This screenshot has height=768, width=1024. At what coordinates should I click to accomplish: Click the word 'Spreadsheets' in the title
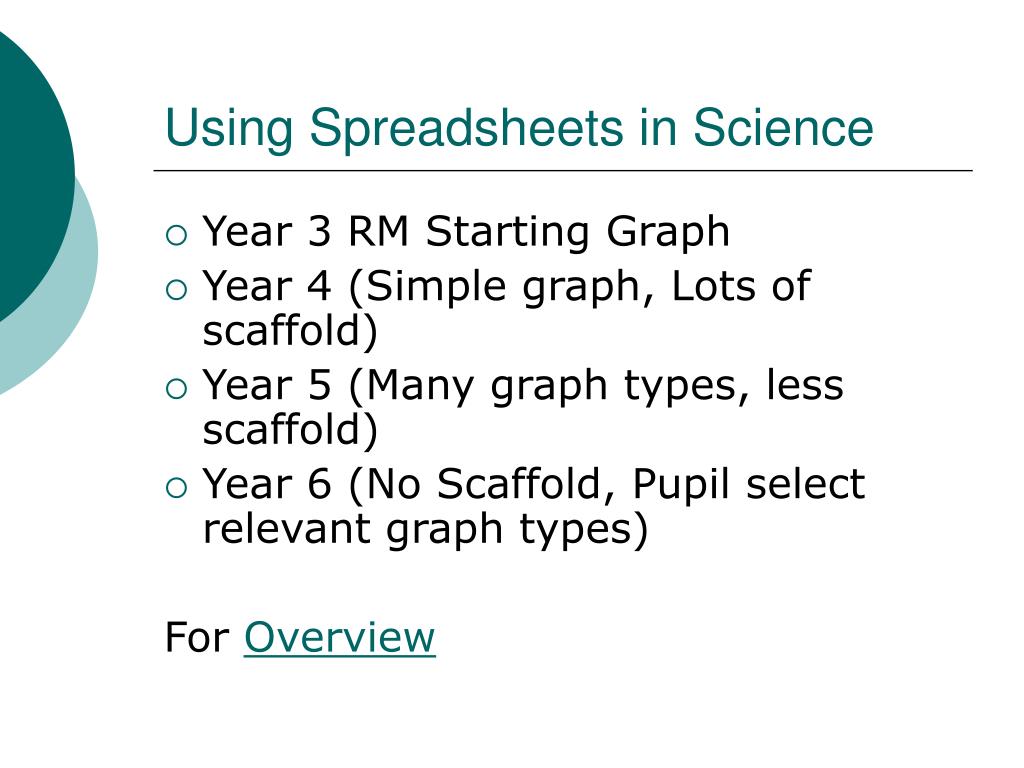466,129
